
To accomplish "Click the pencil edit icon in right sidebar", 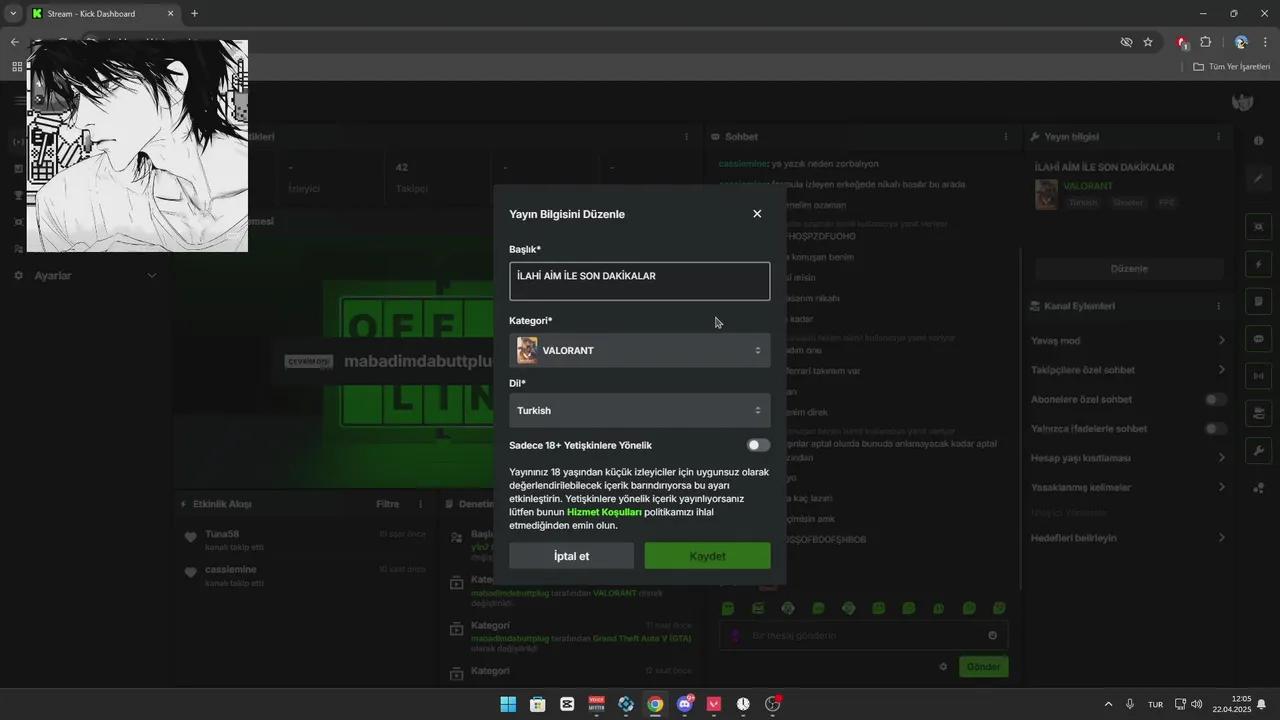I will [1258, 179].
